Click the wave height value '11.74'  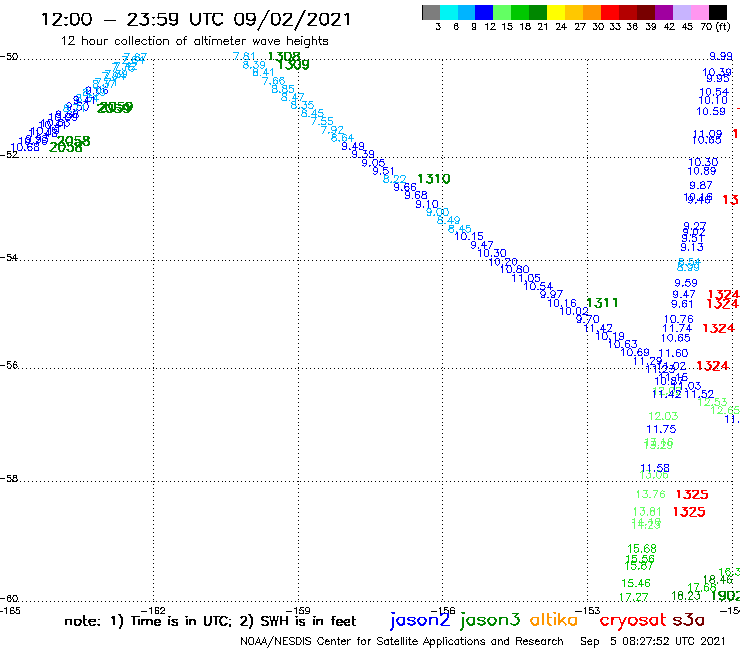point(677,328)
